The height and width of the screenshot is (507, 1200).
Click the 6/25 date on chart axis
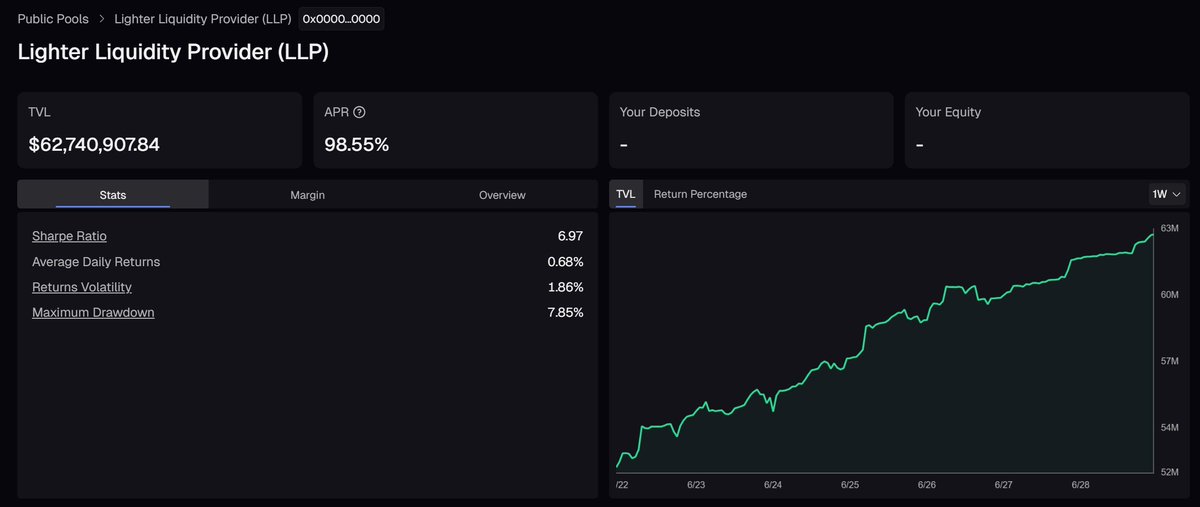click(850, 485)
